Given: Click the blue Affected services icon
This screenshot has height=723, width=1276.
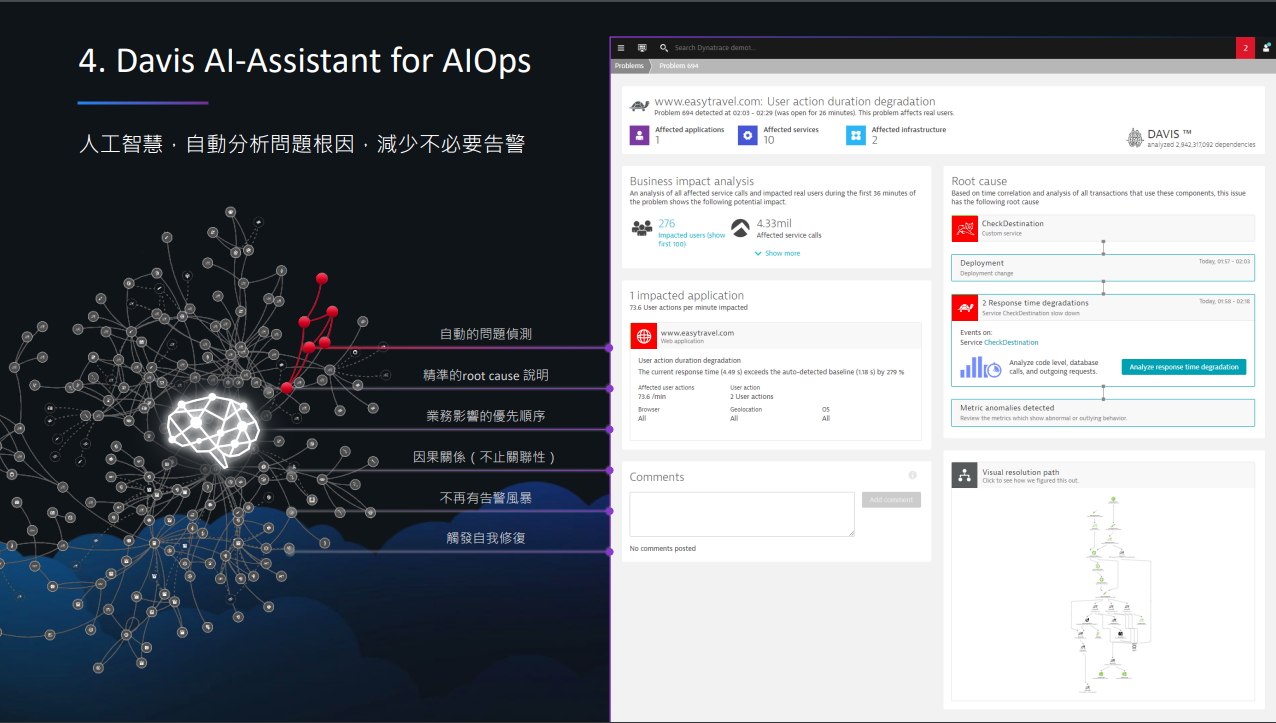Looking at the screenshot, I should (x=747, y=135).
